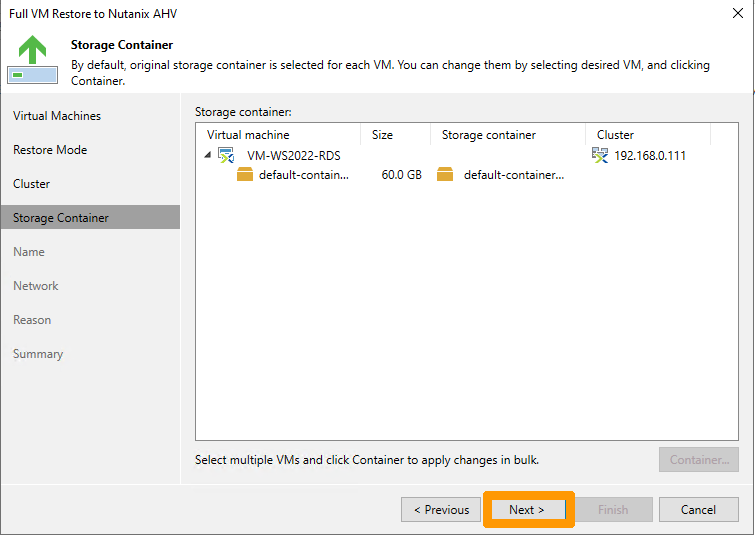This screenshot has height=535, width=755.
Task: Click the VM-WS2022-RDS virtual machine icon
Action: point(226,156)
